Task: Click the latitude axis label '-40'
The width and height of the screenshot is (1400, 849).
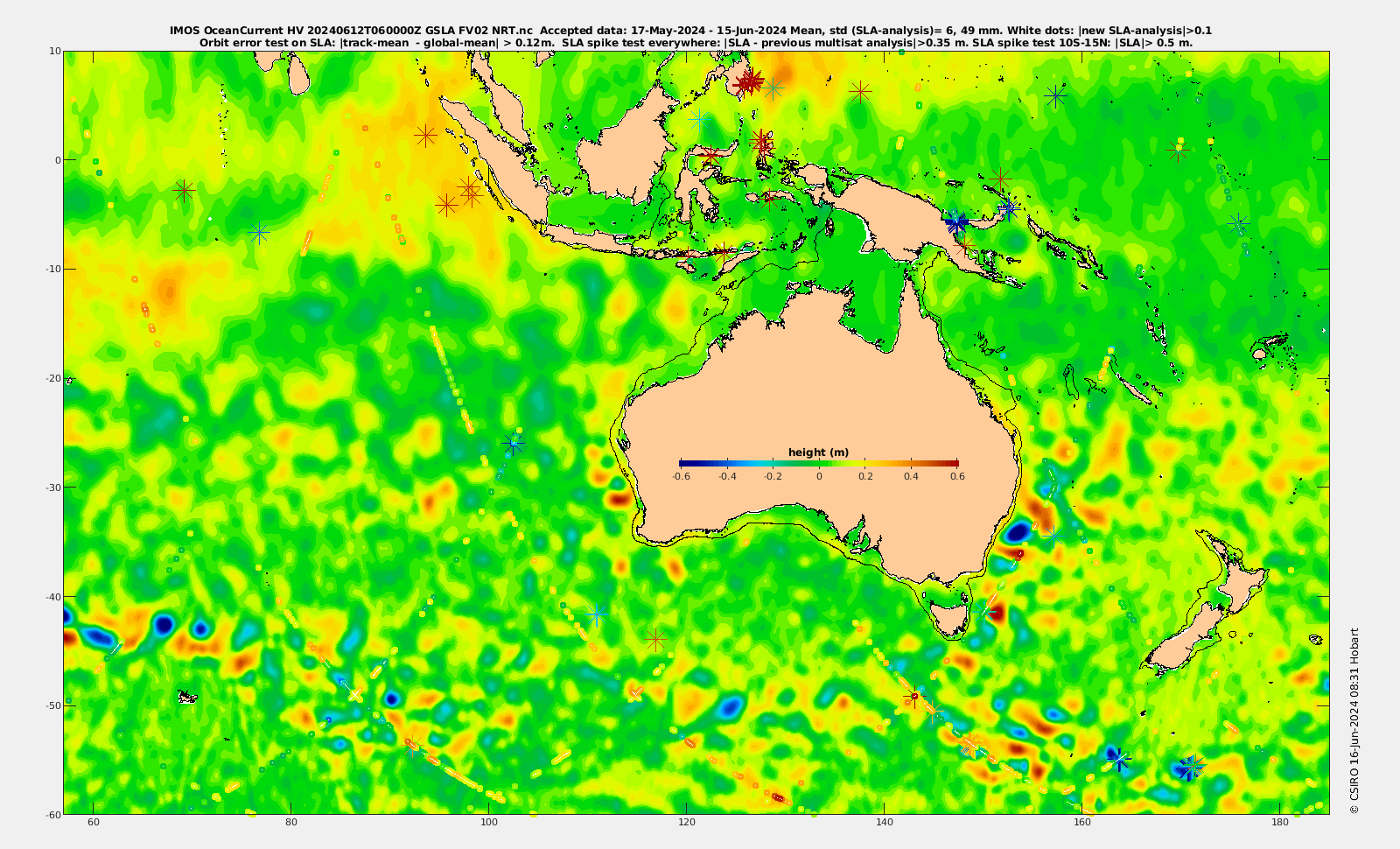Action: pyautogui.click(x=53, y=597)
